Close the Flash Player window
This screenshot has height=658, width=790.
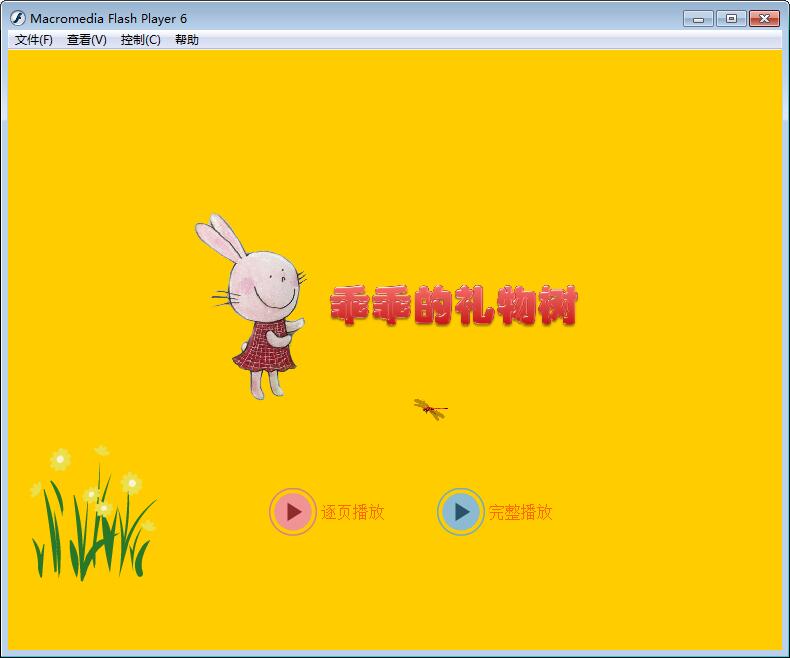pyautogui.click(x=764, y=18)
